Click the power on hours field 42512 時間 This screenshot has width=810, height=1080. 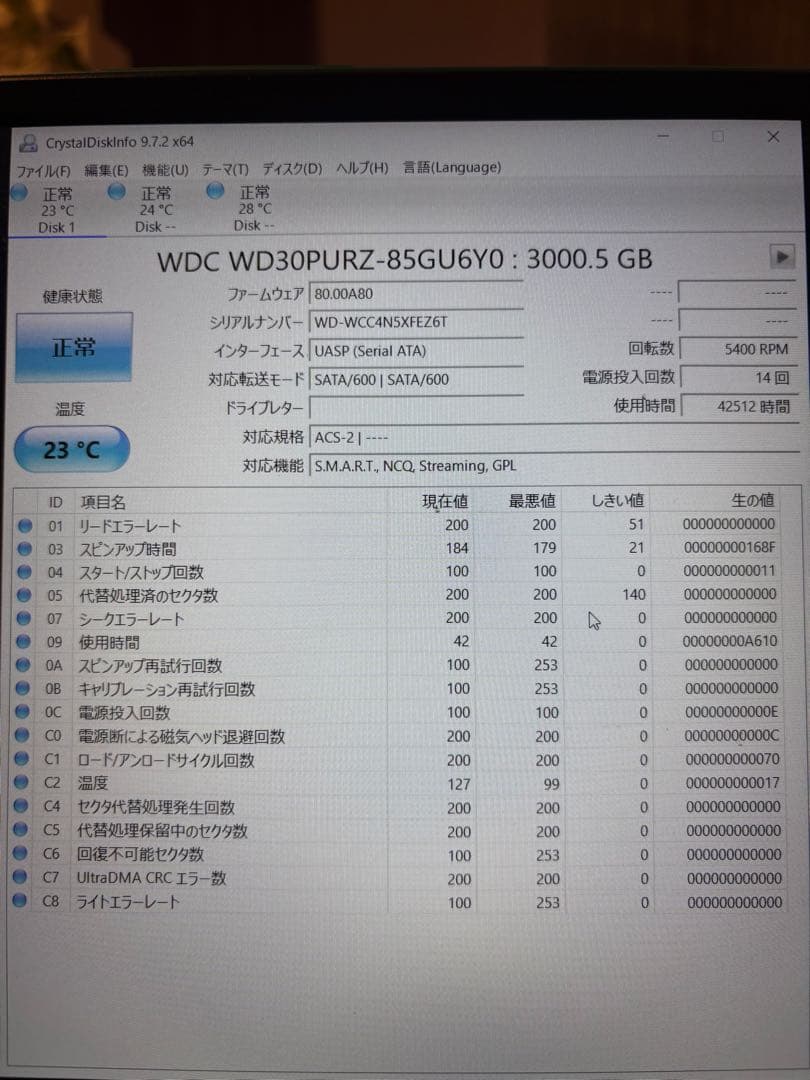click(738, 406)
